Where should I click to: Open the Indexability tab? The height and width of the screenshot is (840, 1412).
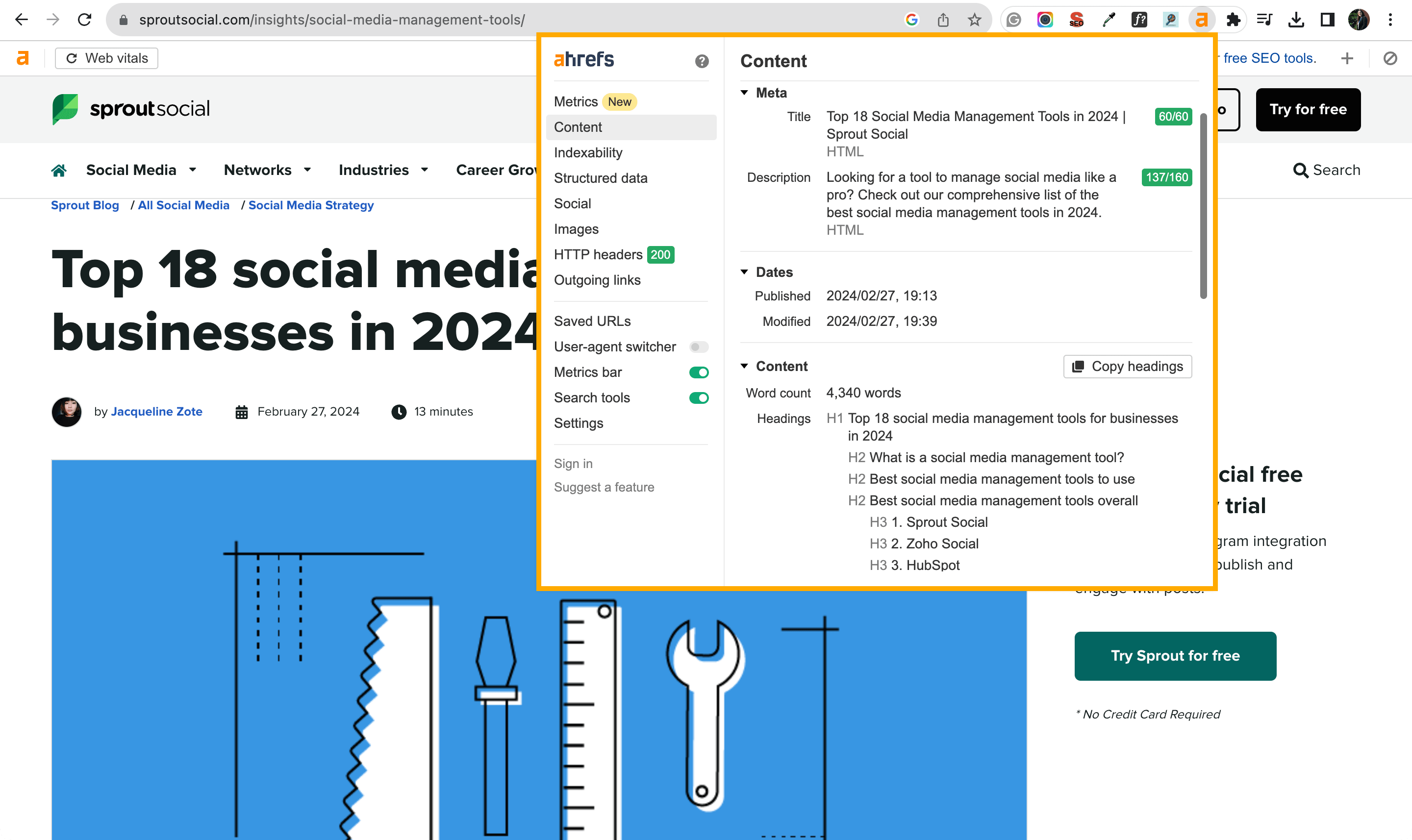[630, 152]
